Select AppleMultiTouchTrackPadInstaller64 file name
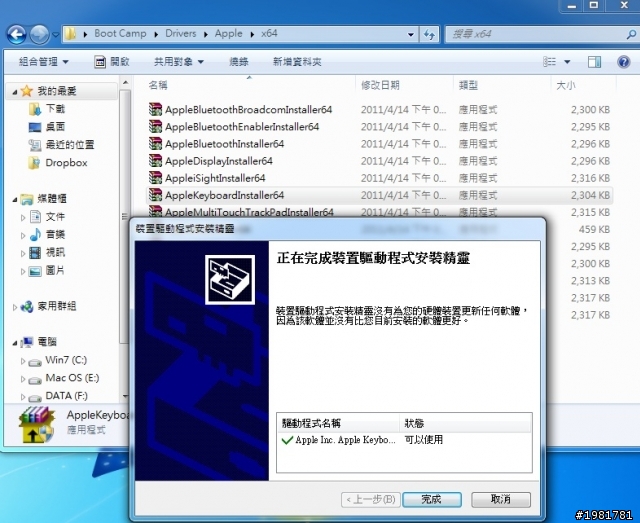The image size is (640, 523). (x=249, y=212)
